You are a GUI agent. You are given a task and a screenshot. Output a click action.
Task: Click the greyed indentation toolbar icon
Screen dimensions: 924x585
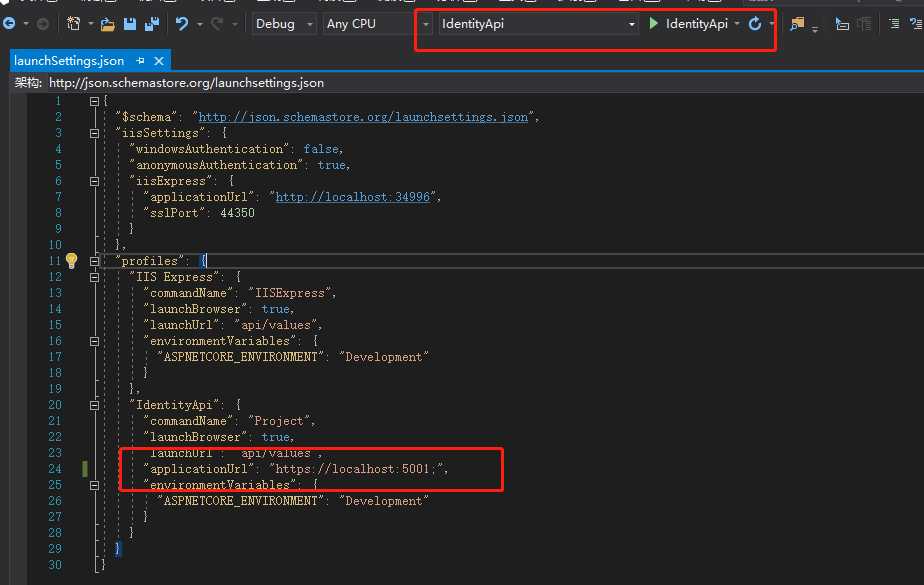[864, 24]
